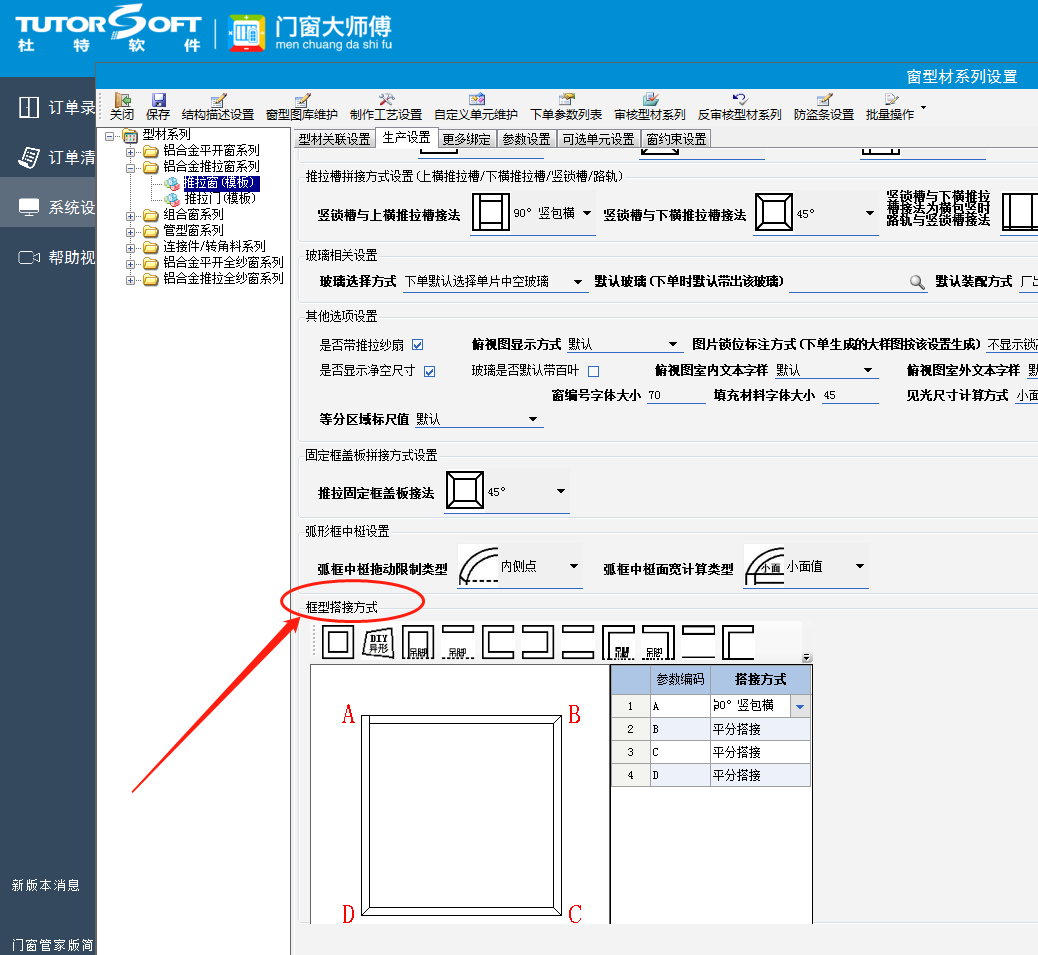Switch to 窗约束设置 tab
Viewport: 1038px width, 955px height.
(x=677, y=139)
